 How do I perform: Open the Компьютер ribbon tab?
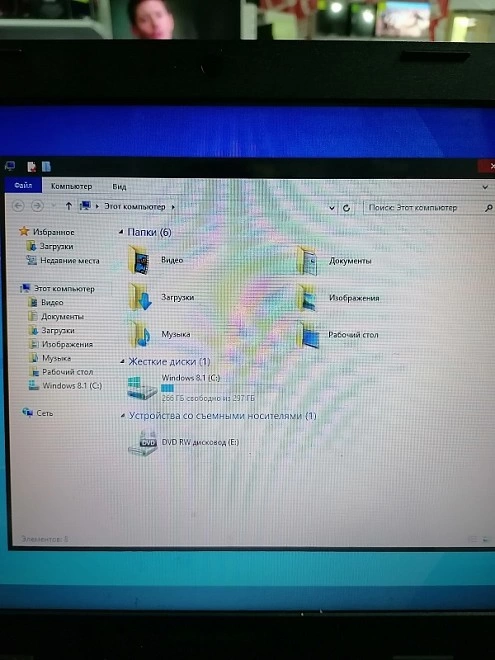tap(71, 186)
